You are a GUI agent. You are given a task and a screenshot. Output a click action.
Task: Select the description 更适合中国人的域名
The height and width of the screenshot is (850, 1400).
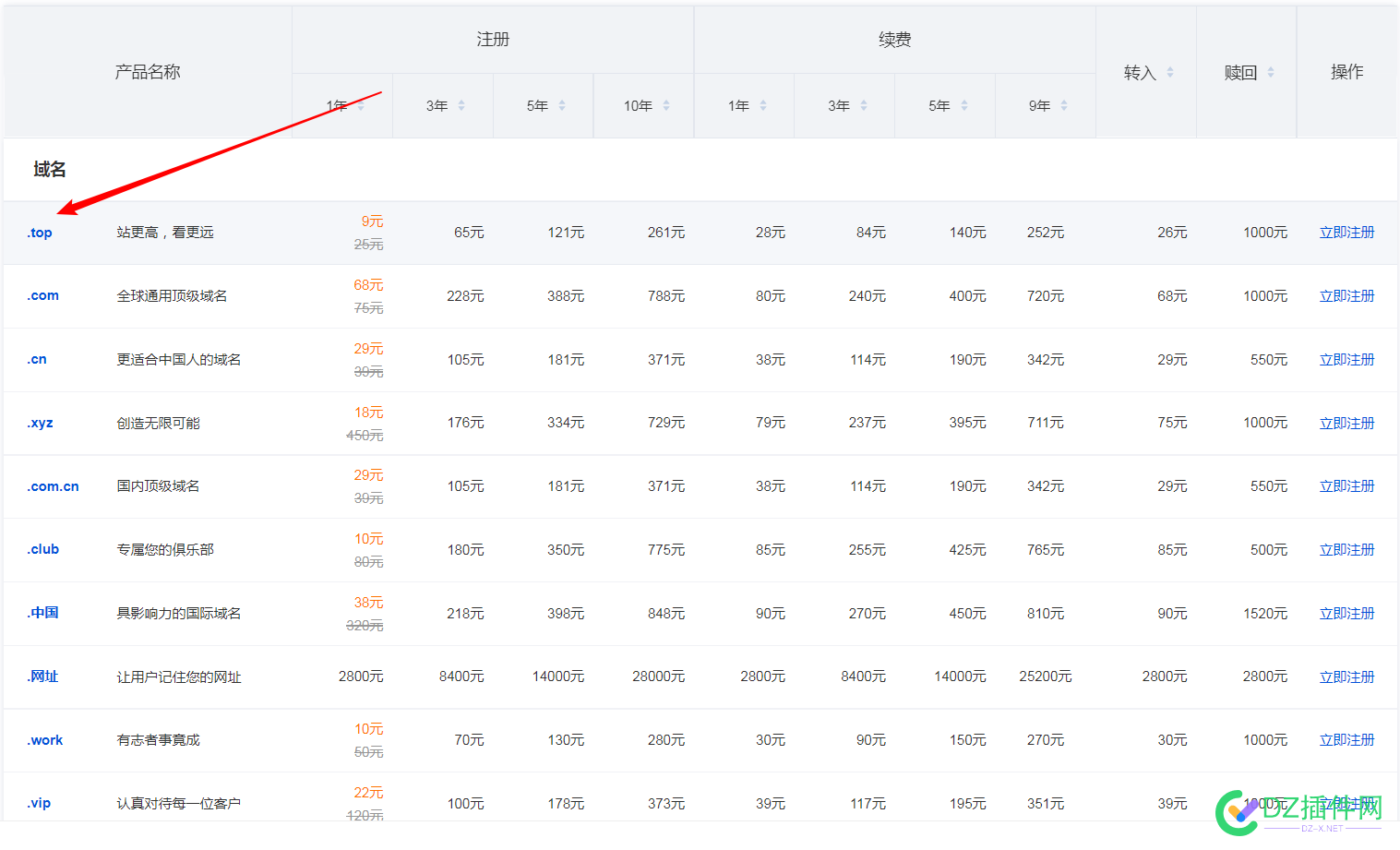[x=179, y=360]
